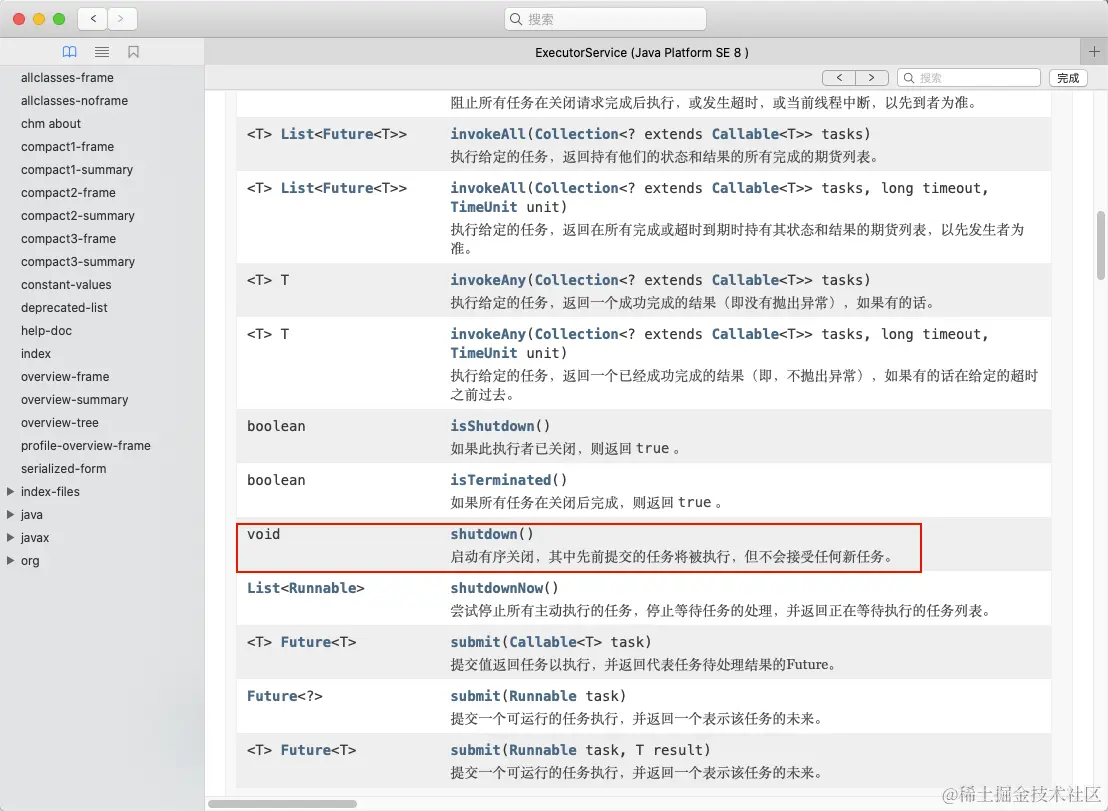
Task: Expand the org tree folder
Action: point(11,560)
